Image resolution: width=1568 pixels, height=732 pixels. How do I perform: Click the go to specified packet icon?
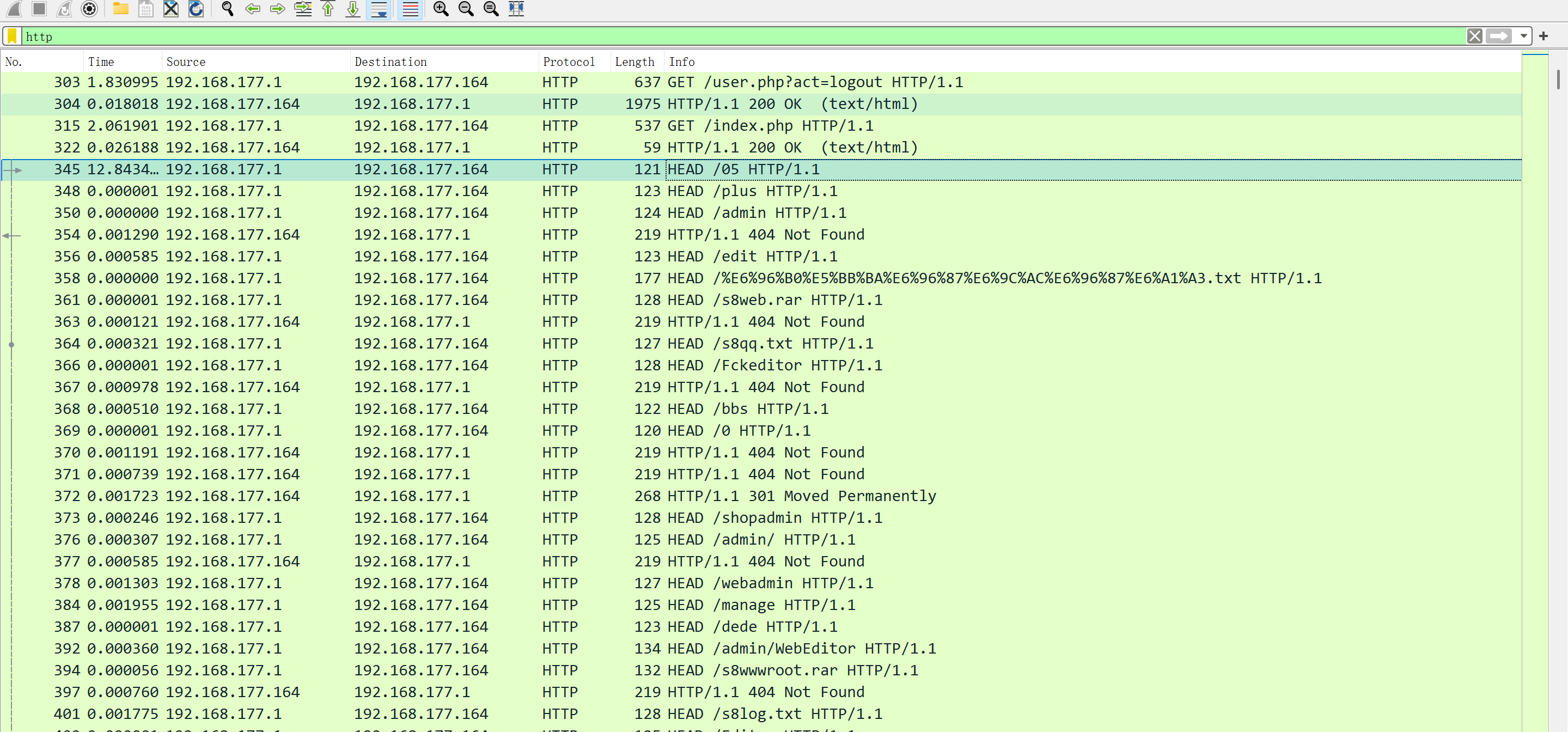tap(302, 9)
